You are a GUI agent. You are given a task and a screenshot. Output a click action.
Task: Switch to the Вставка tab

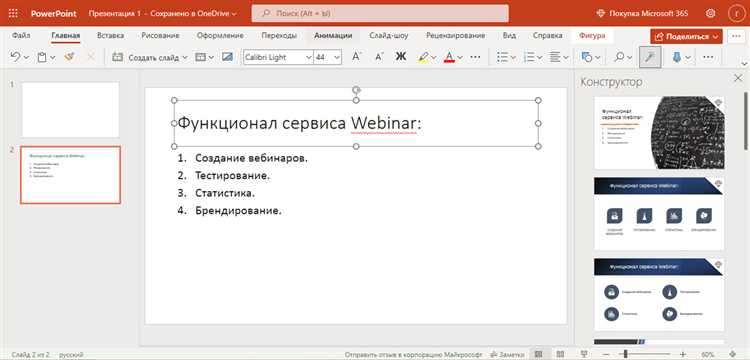click(x=110, y=35)
